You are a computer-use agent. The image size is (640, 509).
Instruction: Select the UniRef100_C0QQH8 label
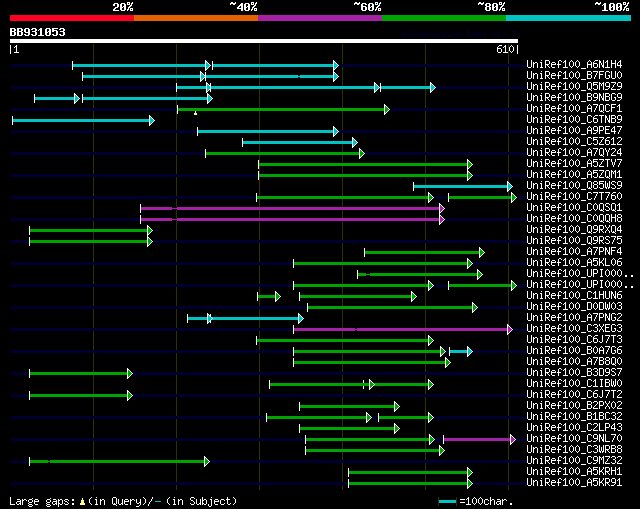pyautogui.click(x=574, y=218)
